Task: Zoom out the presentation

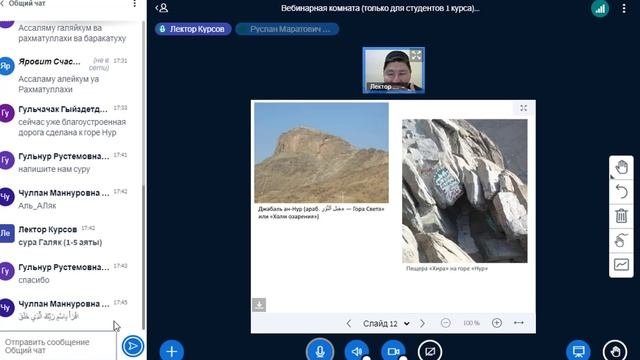Action: pos(446,323)
